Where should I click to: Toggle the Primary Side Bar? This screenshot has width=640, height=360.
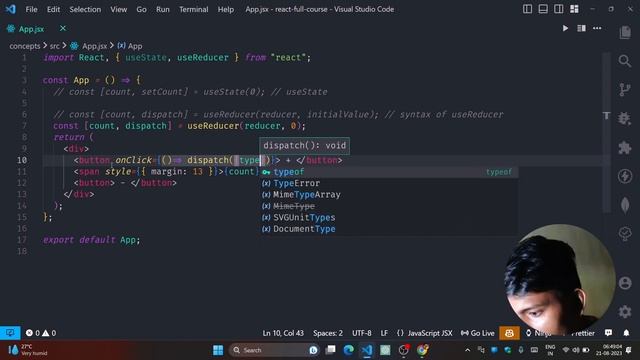[x=527, y=9]
